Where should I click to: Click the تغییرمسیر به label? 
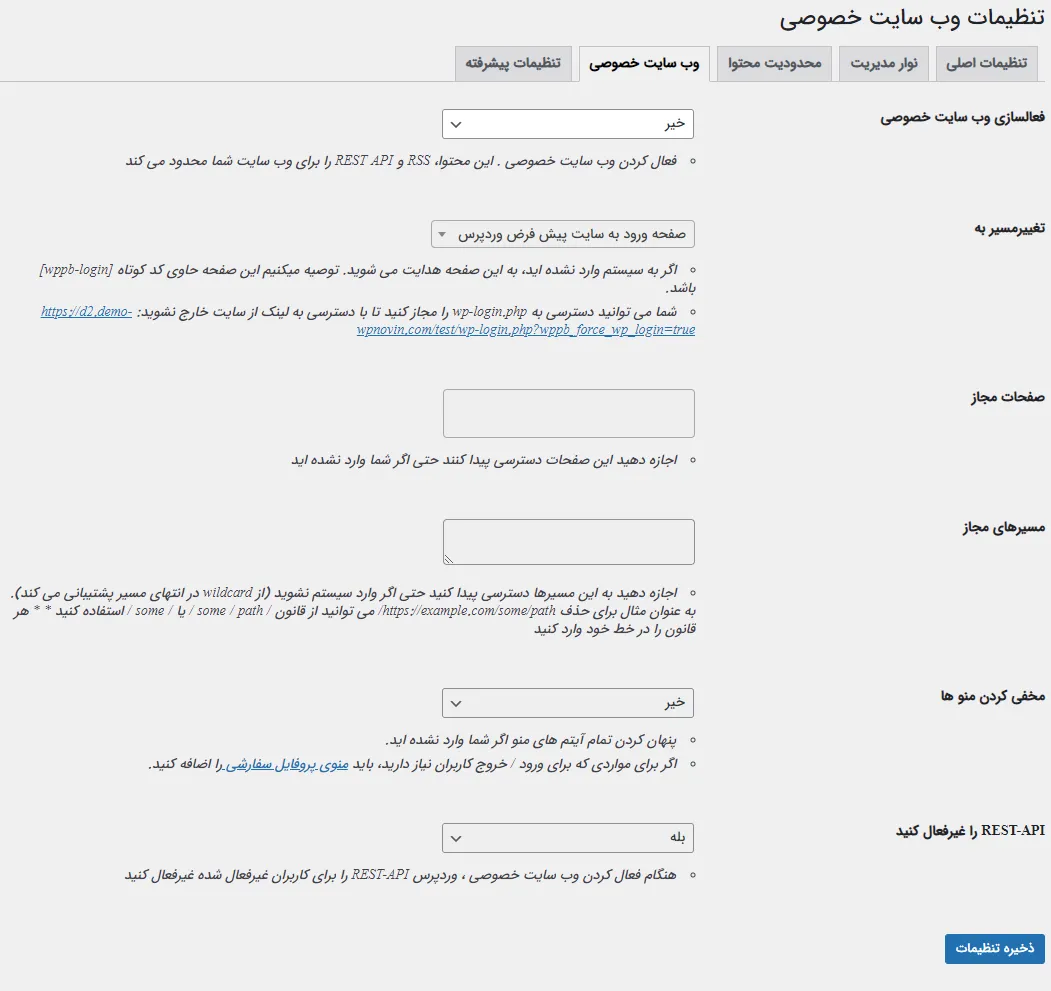click(1009, 229)
